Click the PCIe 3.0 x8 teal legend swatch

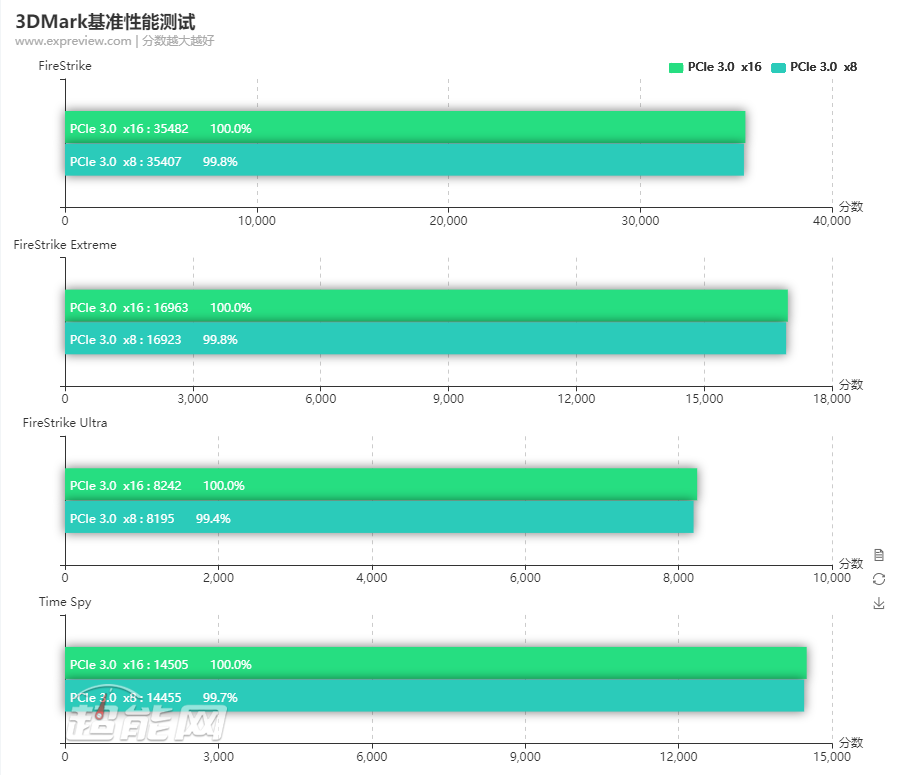tap(778, 68)
